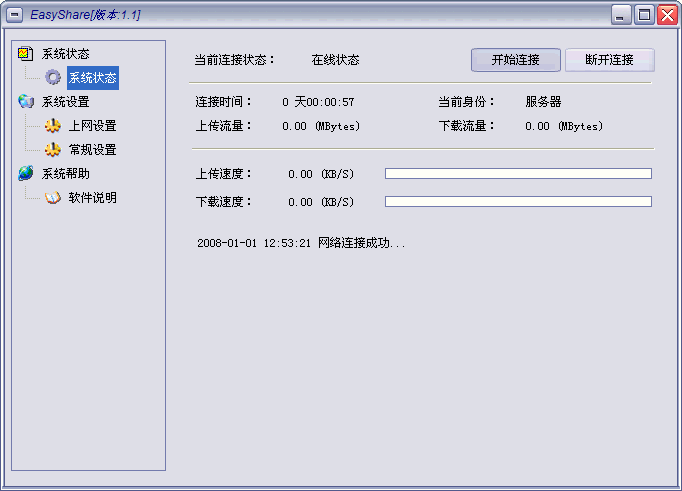Minimize the EasyShare window
Image resolution: width=682 pixels, height=491 pixels.
point(621,15)
